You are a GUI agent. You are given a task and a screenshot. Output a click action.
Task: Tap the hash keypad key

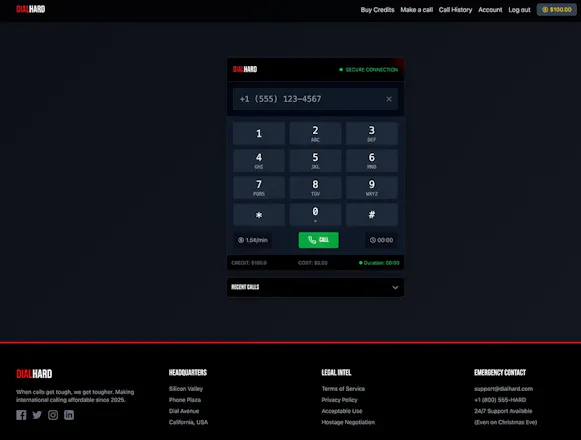(x=372, y=215)
